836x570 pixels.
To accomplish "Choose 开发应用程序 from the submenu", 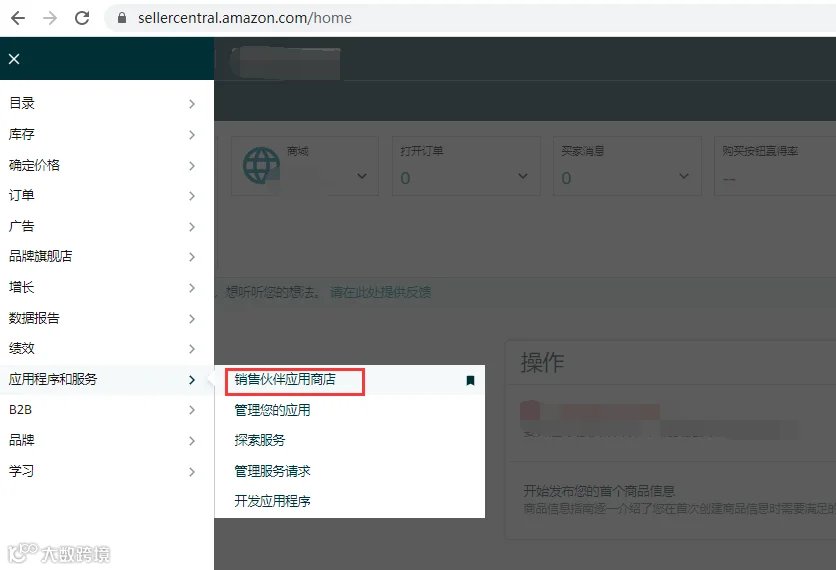I will (x=272, y=501).
